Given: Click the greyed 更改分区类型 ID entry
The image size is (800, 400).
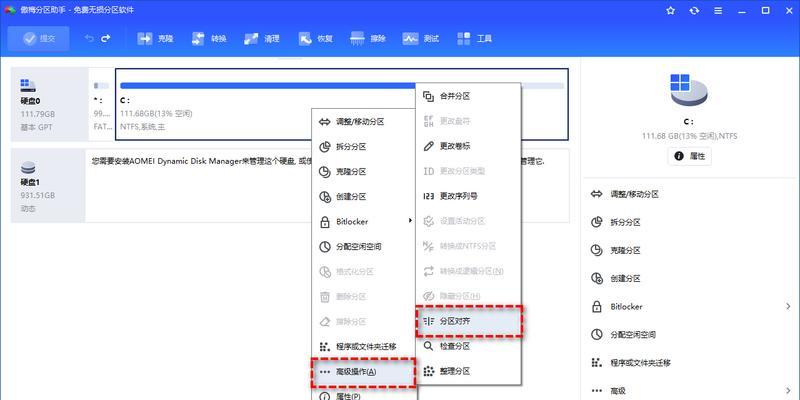Looking at the screenshot, I should click(x=468, y=171).
